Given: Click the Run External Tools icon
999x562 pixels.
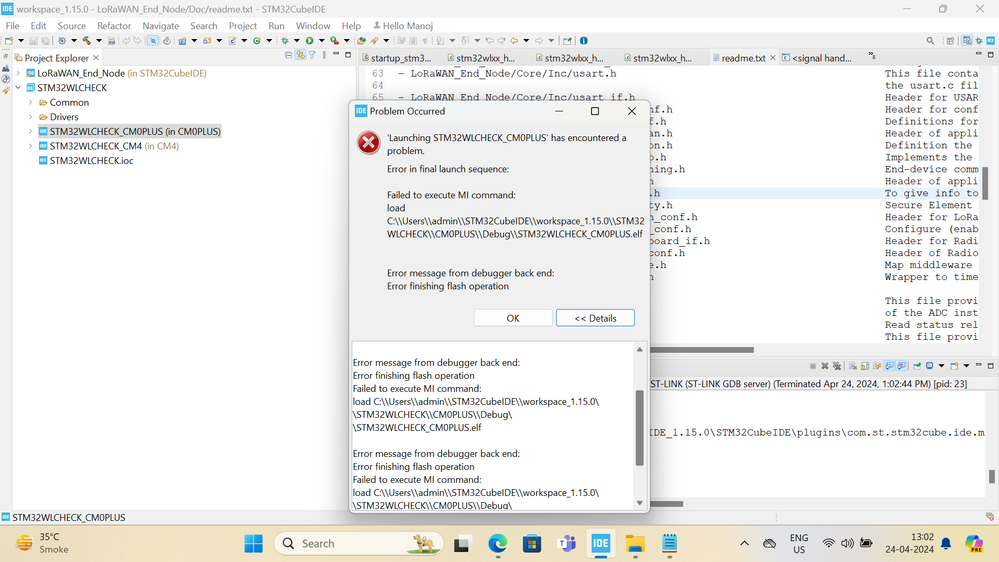Looking at the screenshot, I should click(x=334, y=40).
